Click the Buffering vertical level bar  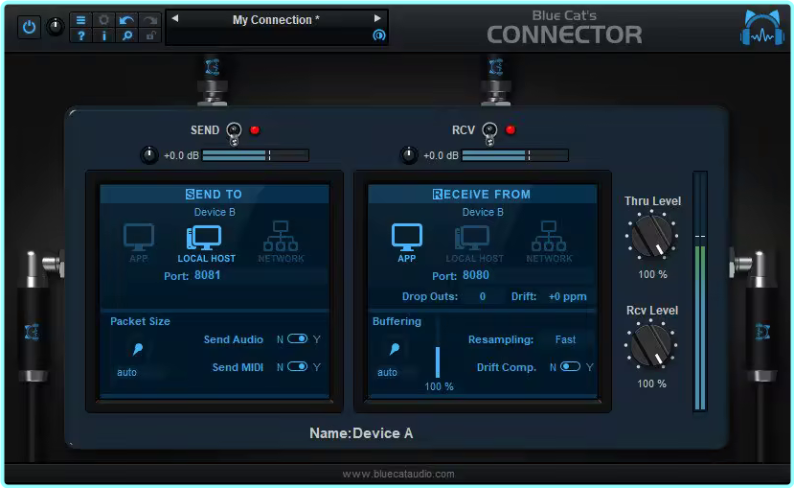(438, 349)
